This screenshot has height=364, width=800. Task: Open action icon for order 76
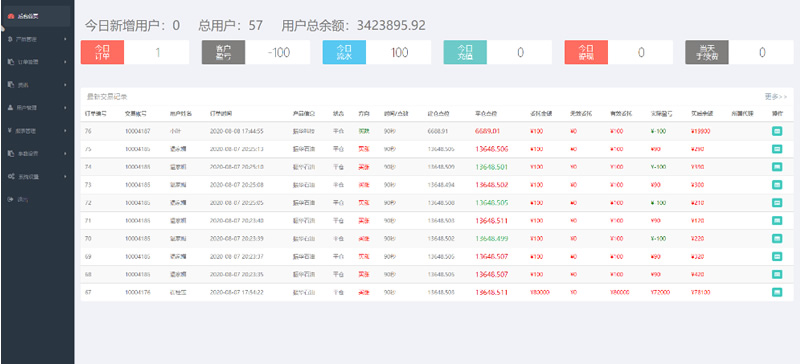(777, 131)
